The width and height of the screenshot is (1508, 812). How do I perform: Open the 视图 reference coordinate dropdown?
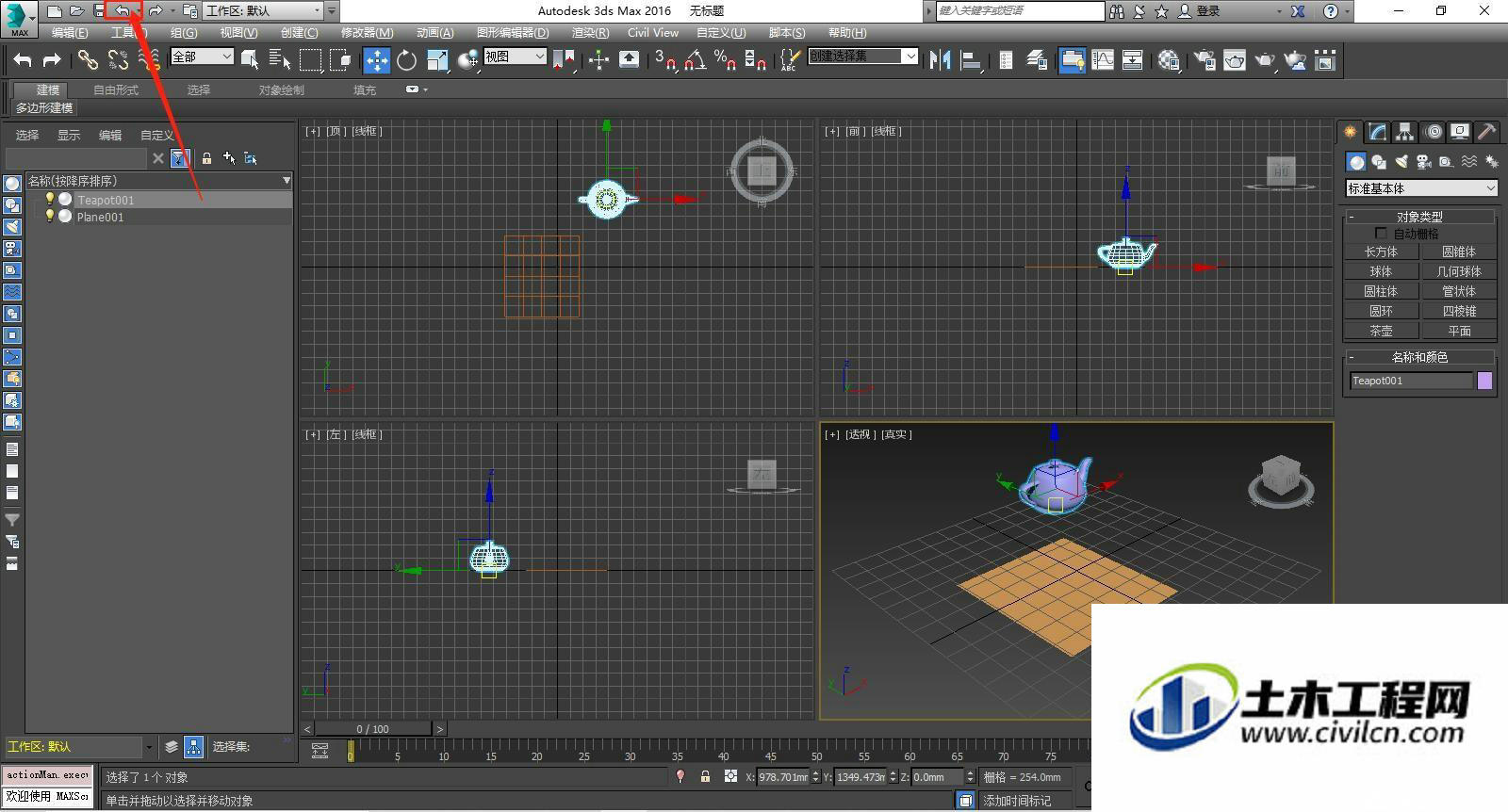[x=515, y=57]
